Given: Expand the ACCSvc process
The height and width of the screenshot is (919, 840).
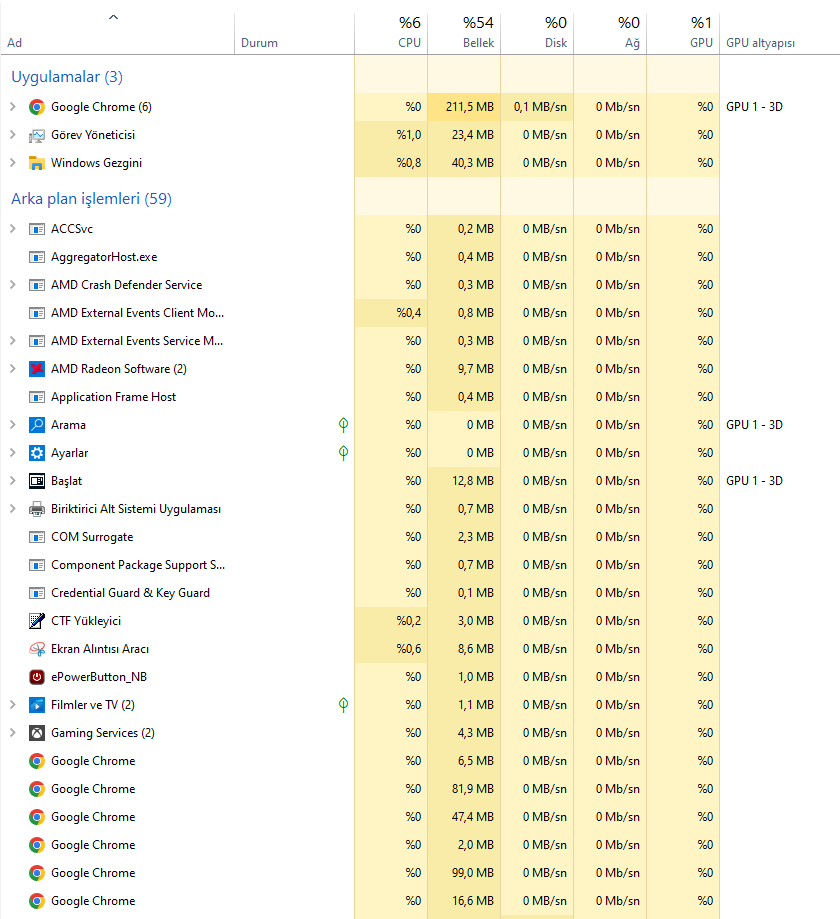Looking at the screenshot, I should click(x=12, y=229).
